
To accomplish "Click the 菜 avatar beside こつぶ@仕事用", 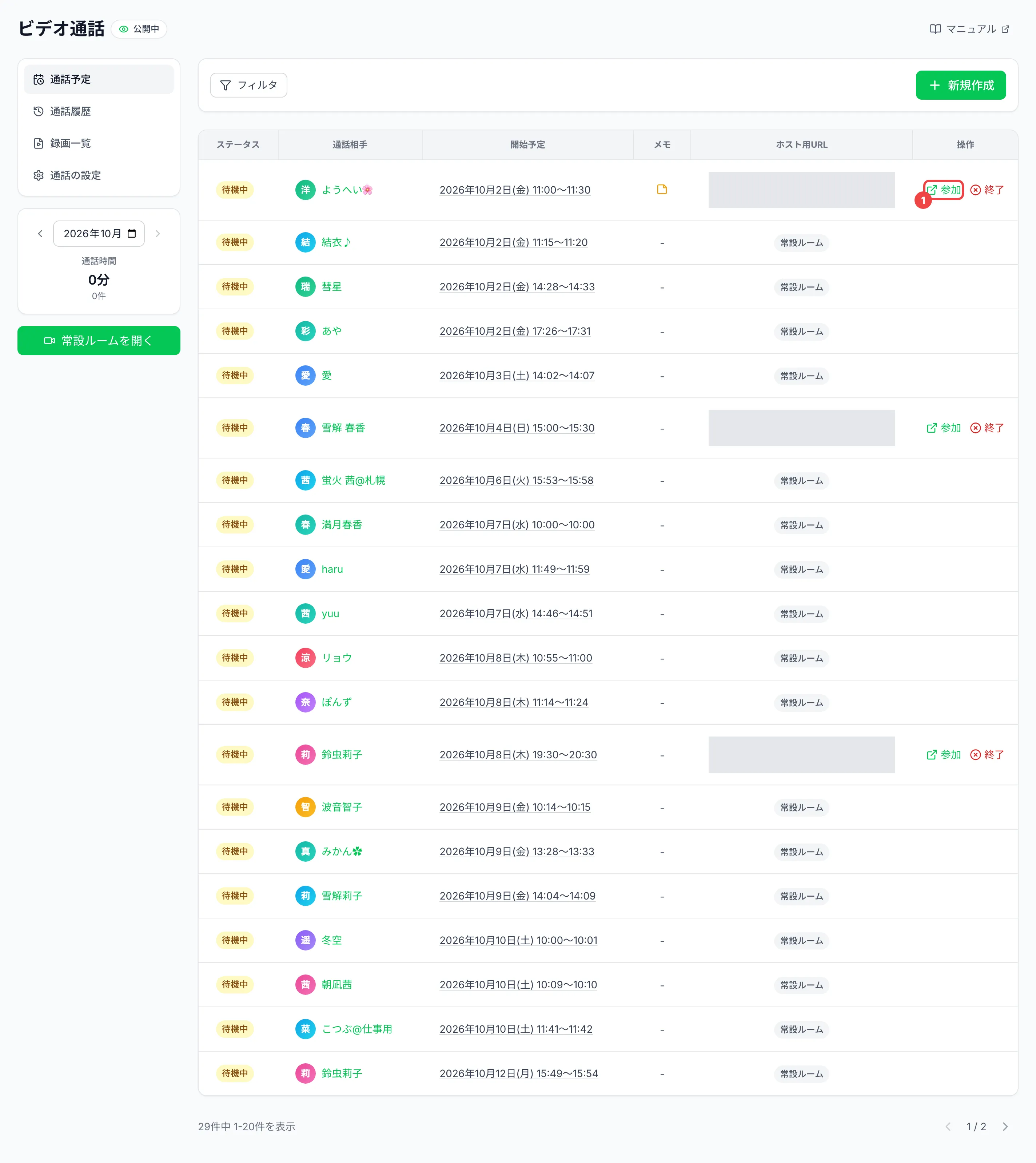I will [x=305, y=1029].
